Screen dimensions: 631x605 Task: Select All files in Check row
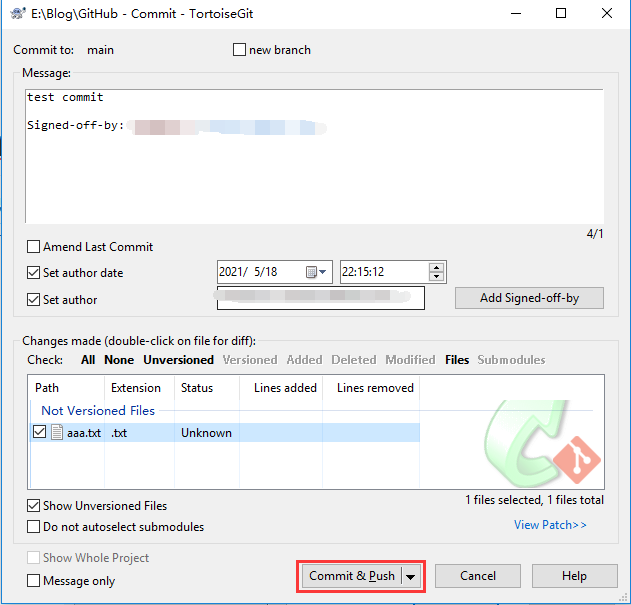[88, 360]
